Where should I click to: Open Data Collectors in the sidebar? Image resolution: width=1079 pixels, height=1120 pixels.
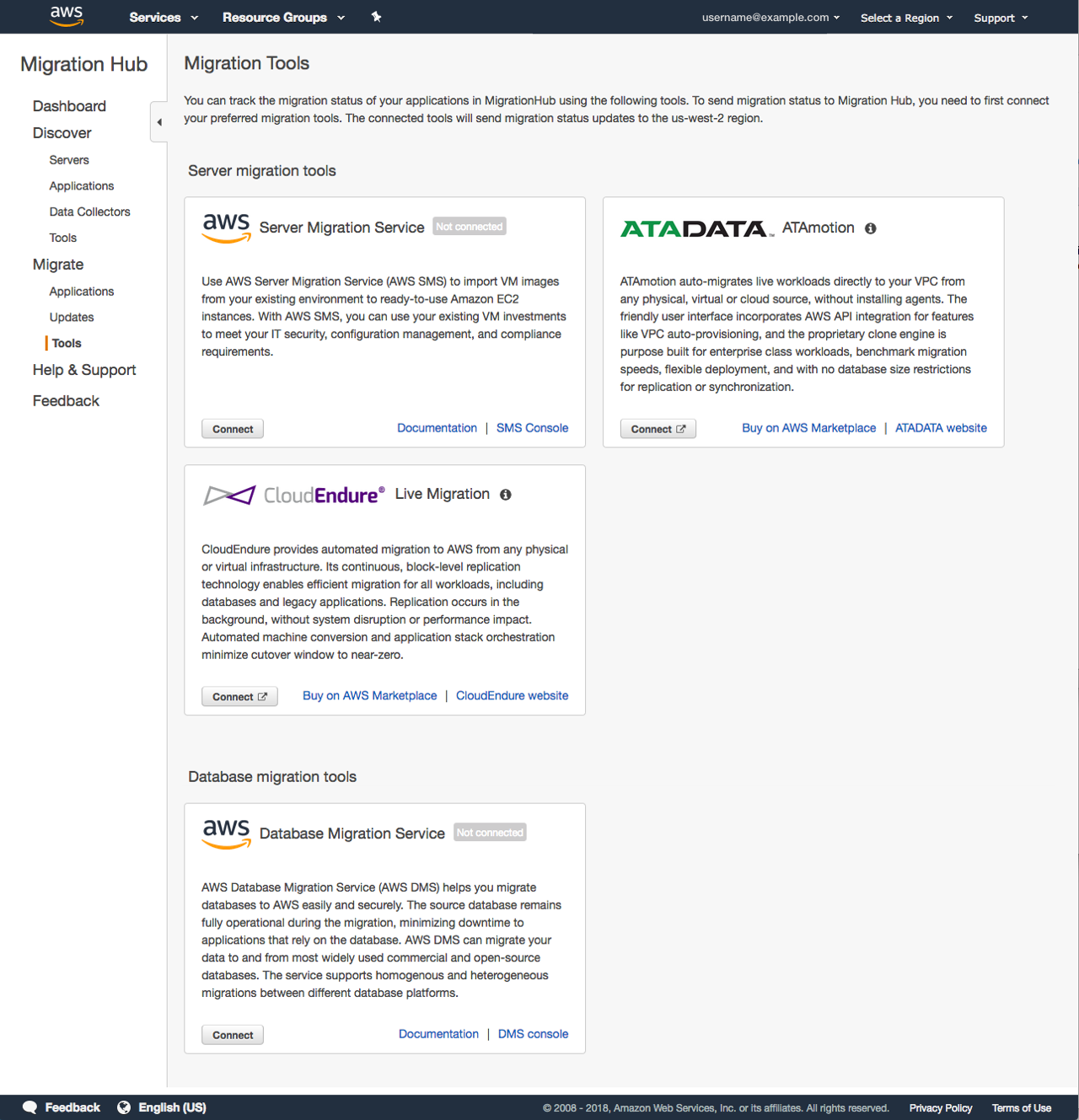[89, 212]
